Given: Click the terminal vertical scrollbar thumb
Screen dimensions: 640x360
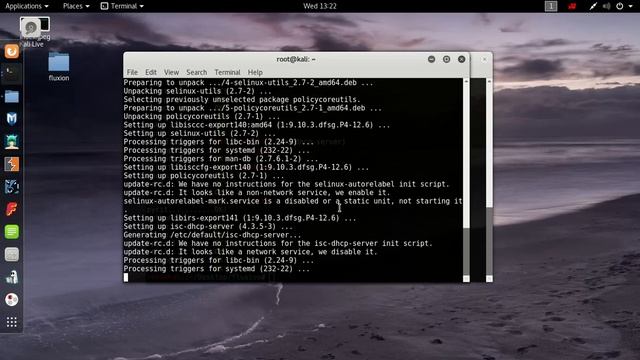Looking at the screenshot, I should [466, 251].
